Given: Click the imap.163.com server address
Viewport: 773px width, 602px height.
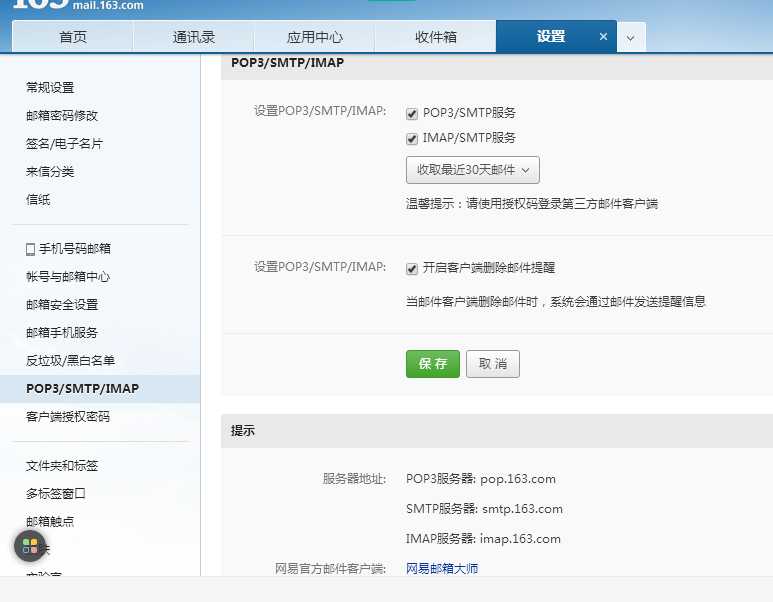Looking at the screenshot, I should (x=520, y=539).
